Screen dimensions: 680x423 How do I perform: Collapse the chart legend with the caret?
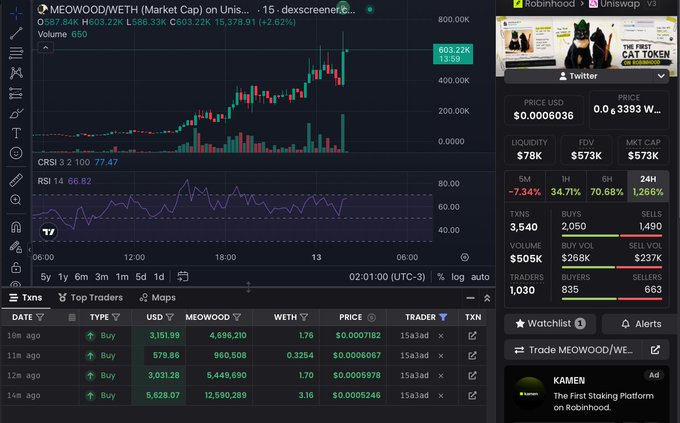[x=46, y=48]
